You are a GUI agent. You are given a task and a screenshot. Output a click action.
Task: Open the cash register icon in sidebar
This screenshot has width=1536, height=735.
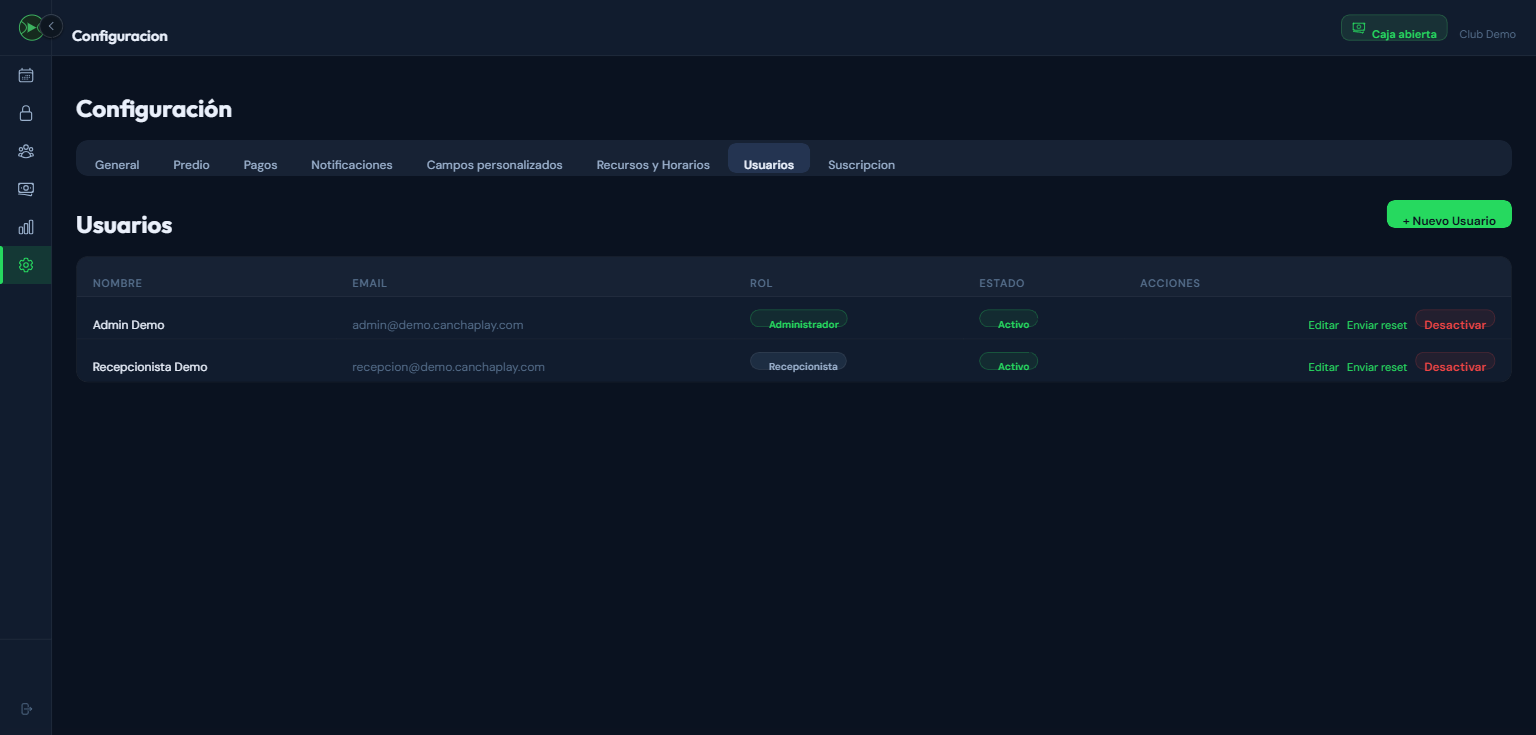point(26,189)
